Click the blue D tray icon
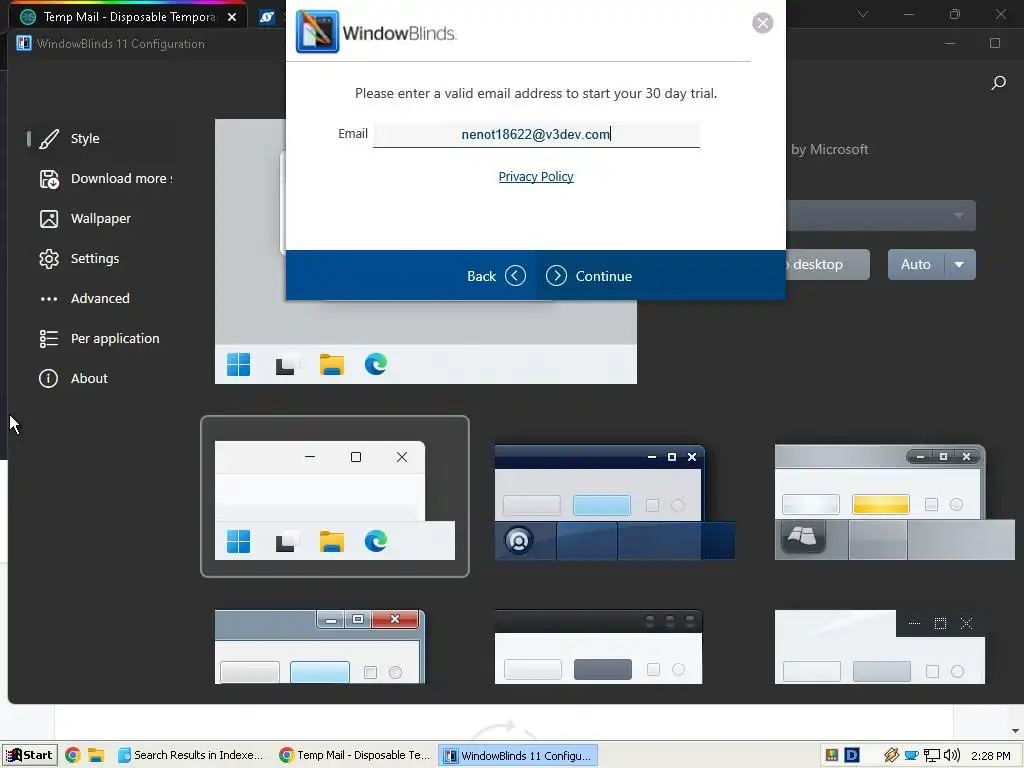 (852, 756)
